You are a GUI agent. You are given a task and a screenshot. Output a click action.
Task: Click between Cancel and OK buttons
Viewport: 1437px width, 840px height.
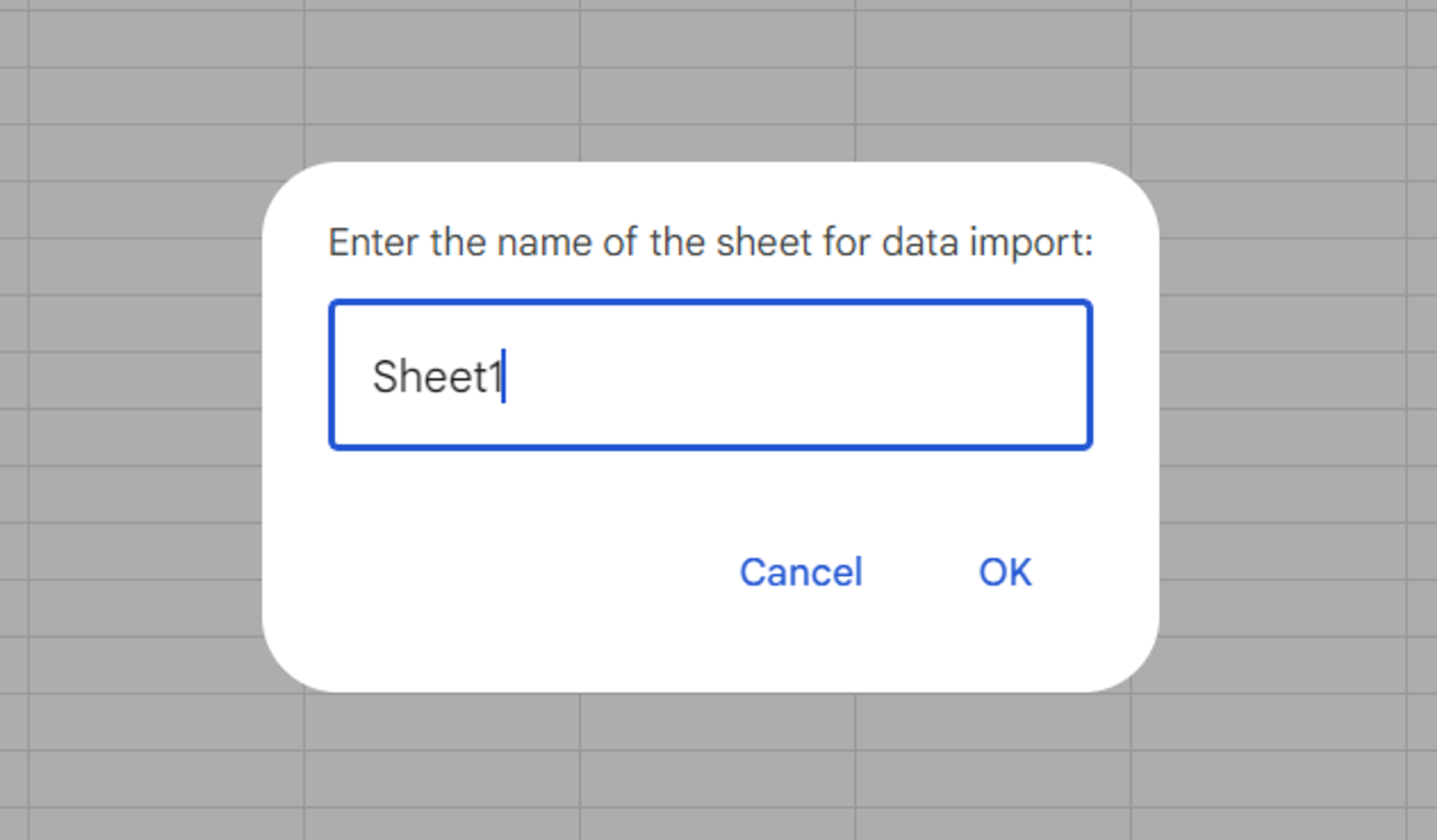pos(912,573)
